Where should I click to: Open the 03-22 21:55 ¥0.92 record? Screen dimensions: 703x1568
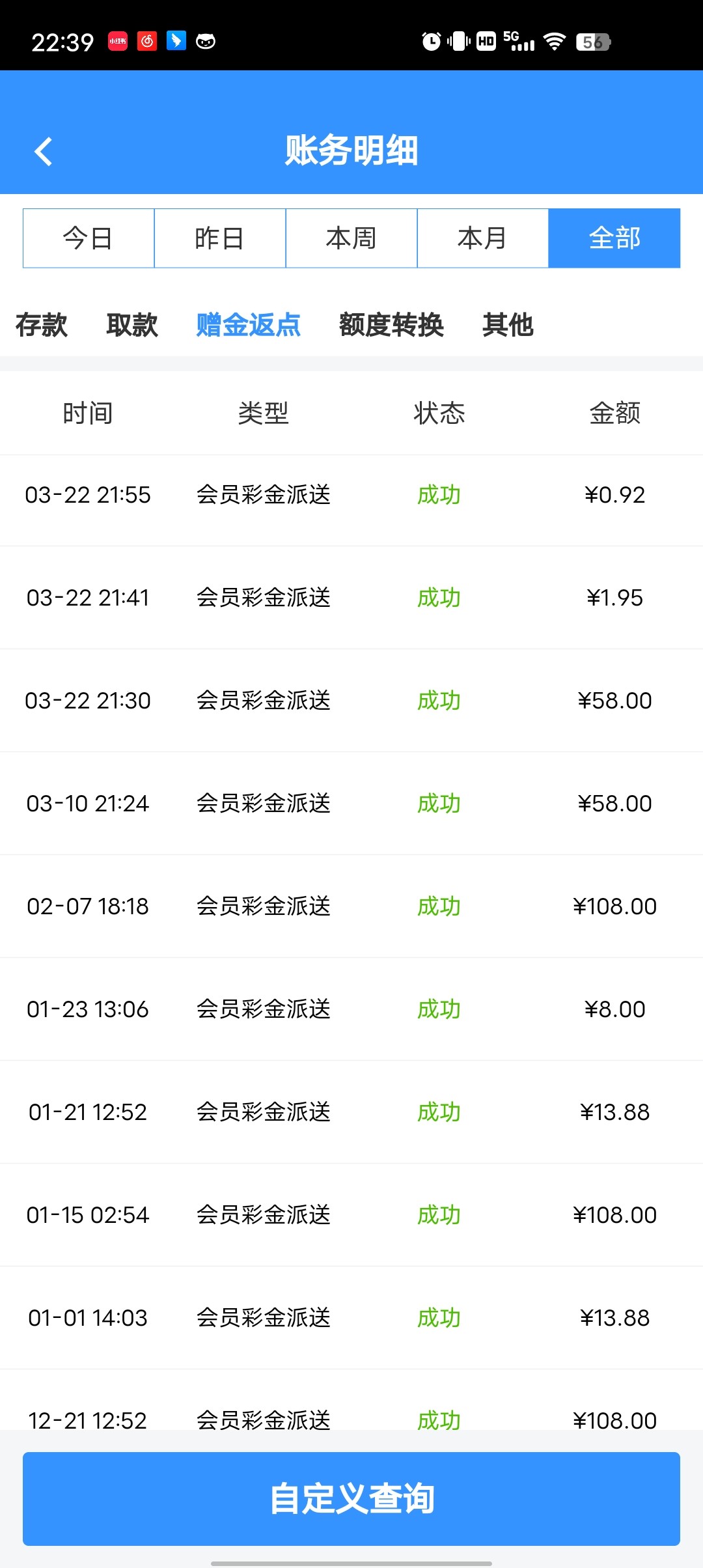[x=351, y=496]
